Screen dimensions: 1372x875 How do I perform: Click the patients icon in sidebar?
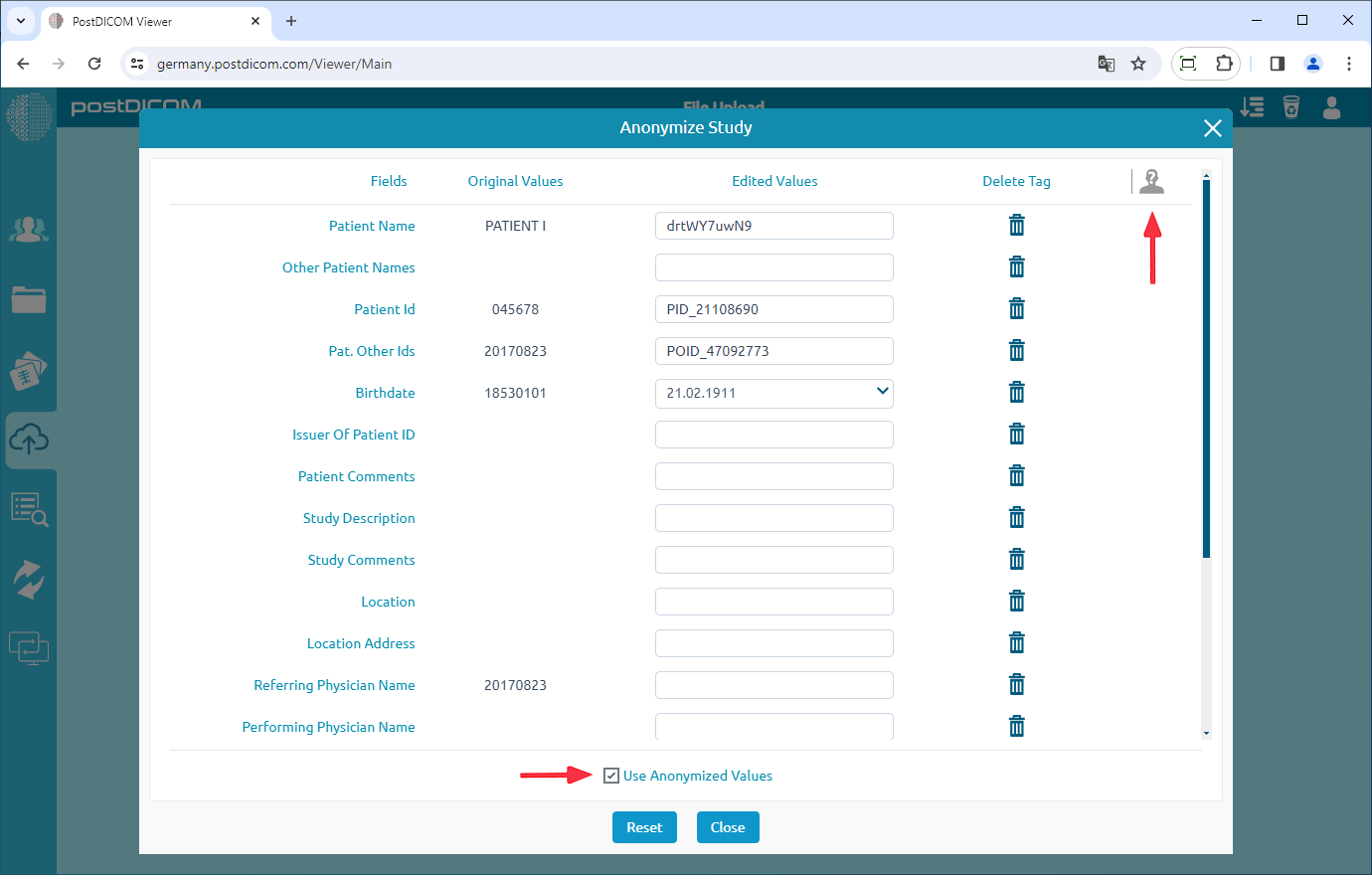tap(29, 230)
